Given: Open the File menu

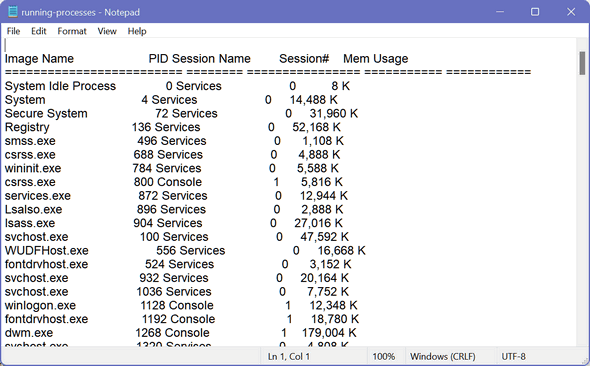Looking at the screenshot, I should (13, 31).
